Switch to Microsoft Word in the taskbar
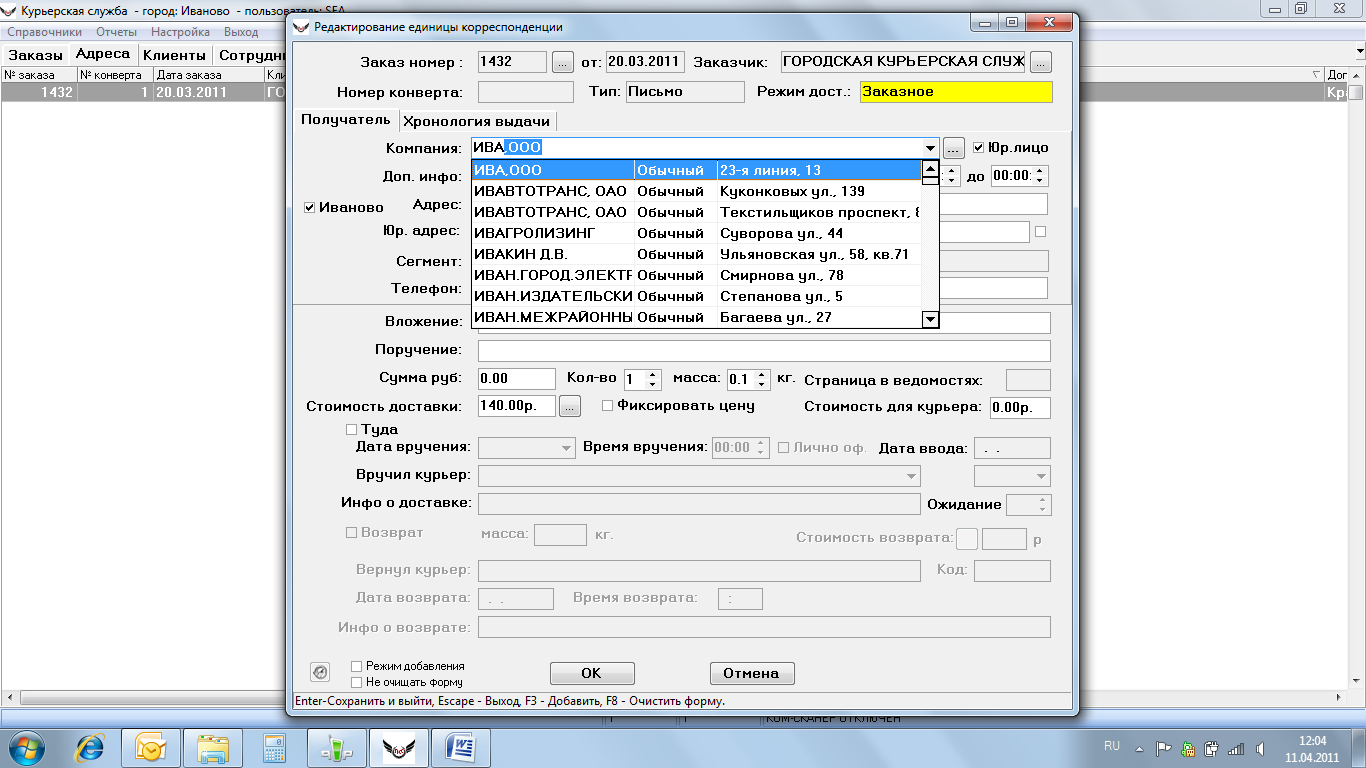Image resolution: width=1366 pixels, height=768 pixels. [x=460, y=746]
